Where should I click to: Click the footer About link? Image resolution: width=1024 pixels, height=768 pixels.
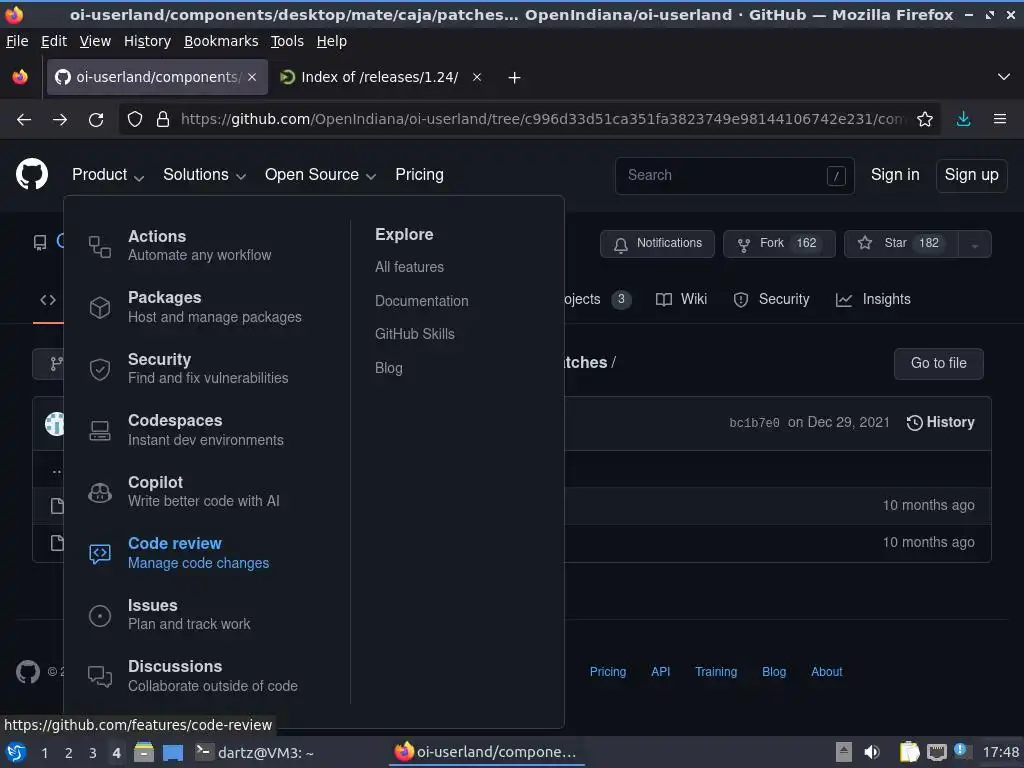826,671
